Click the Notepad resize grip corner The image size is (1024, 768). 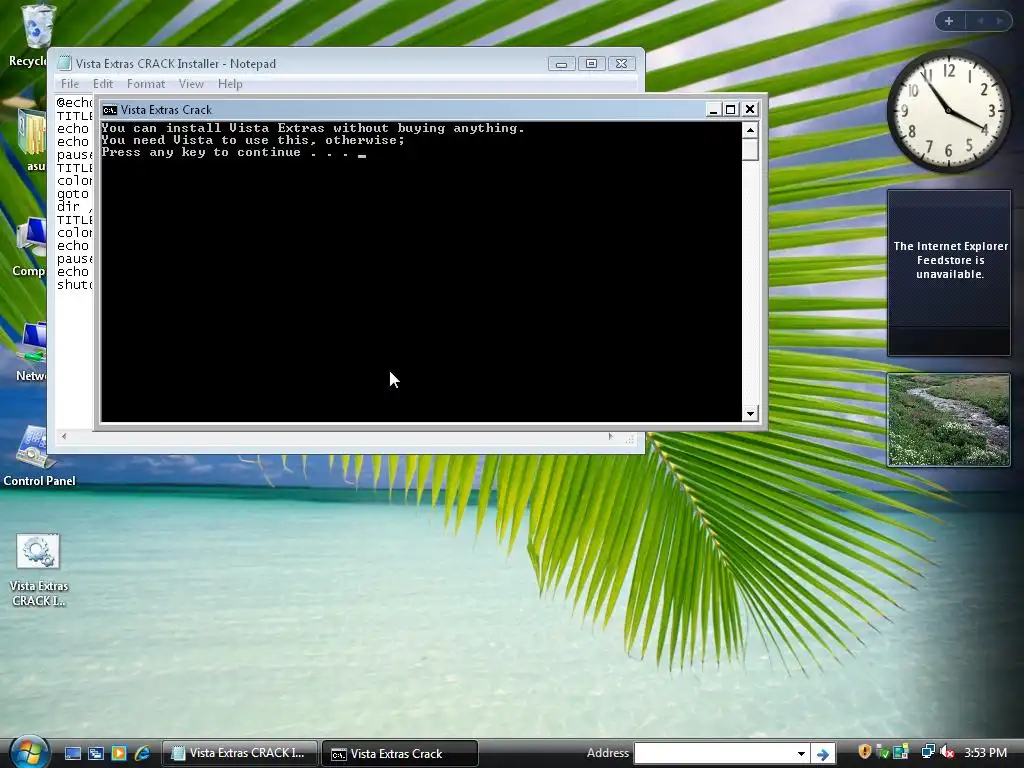(630, 439)
